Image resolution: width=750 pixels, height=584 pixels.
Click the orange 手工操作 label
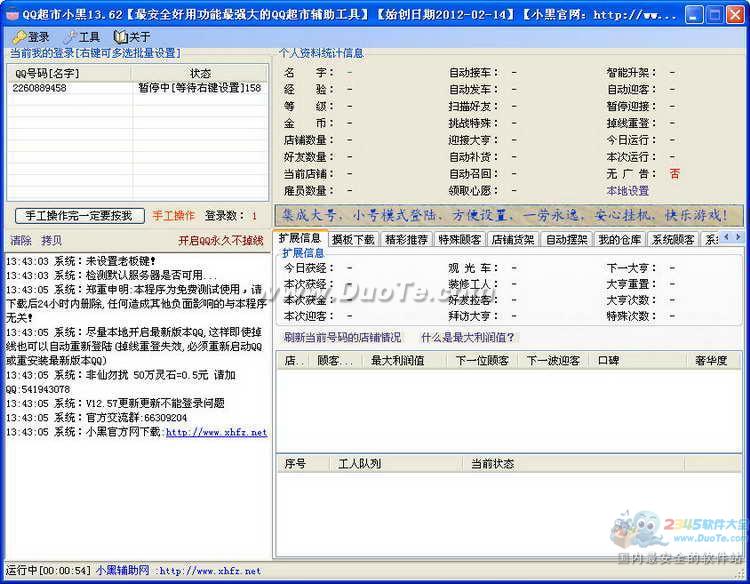pos(174,216)
